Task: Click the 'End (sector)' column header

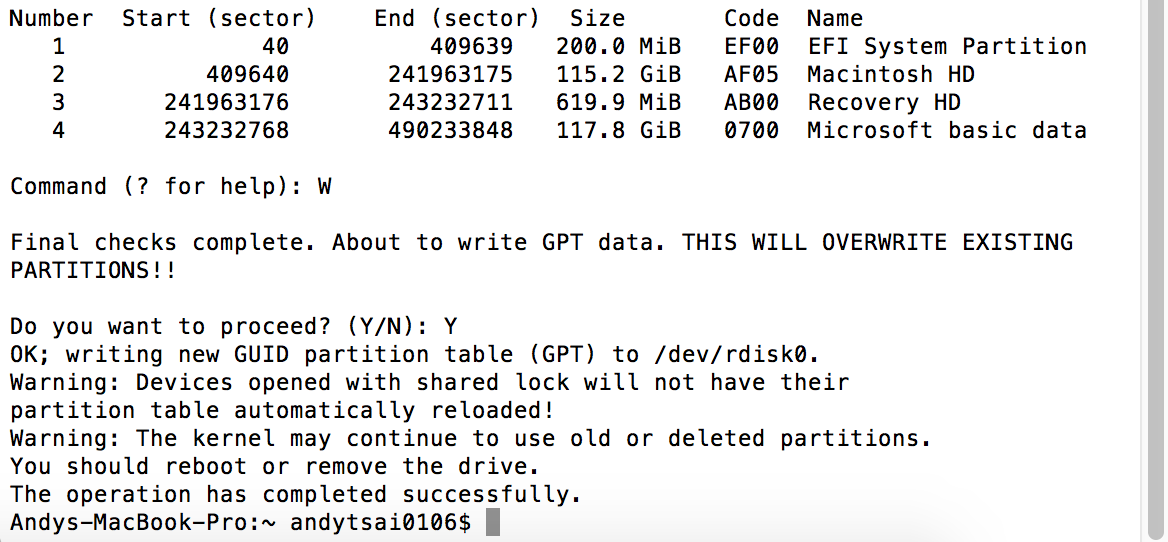Action: click(x=456, y=19)
